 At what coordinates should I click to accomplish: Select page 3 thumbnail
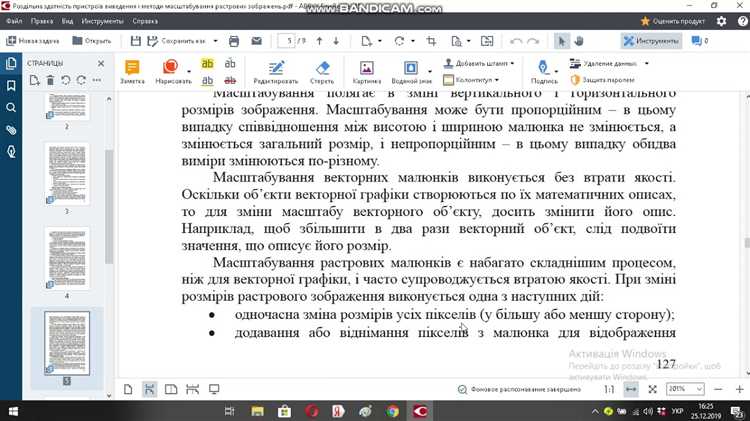pos(67,175)
